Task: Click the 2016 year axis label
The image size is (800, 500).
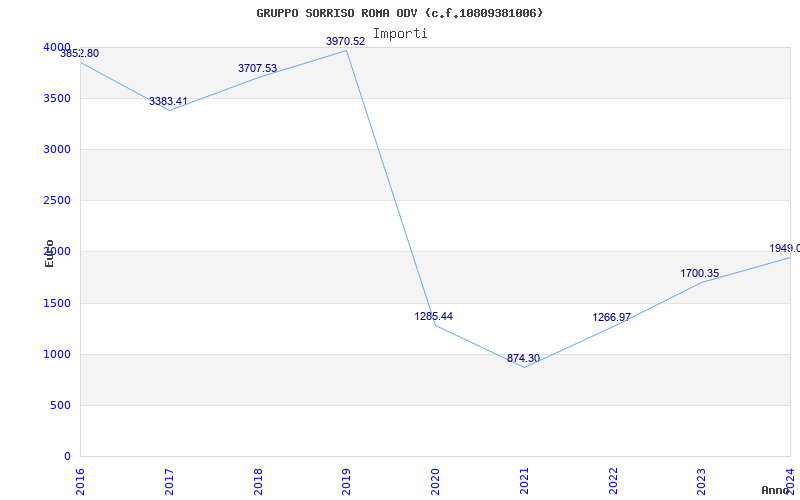Action: (x=80, y=482)
